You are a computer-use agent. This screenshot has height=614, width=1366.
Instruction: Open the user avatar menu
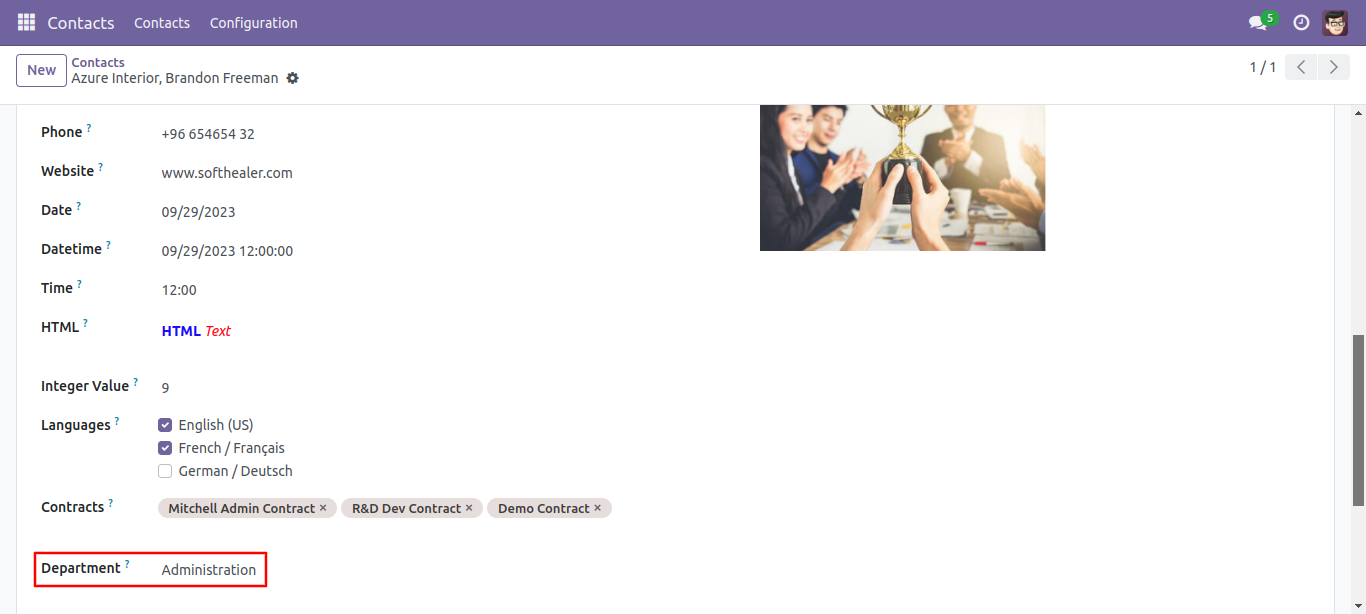click(x=1335, y=22)
